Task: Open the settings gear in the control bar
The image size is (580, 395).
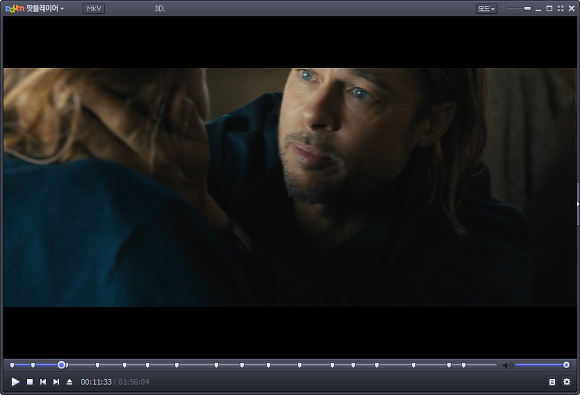Action: tap(567, 382)
